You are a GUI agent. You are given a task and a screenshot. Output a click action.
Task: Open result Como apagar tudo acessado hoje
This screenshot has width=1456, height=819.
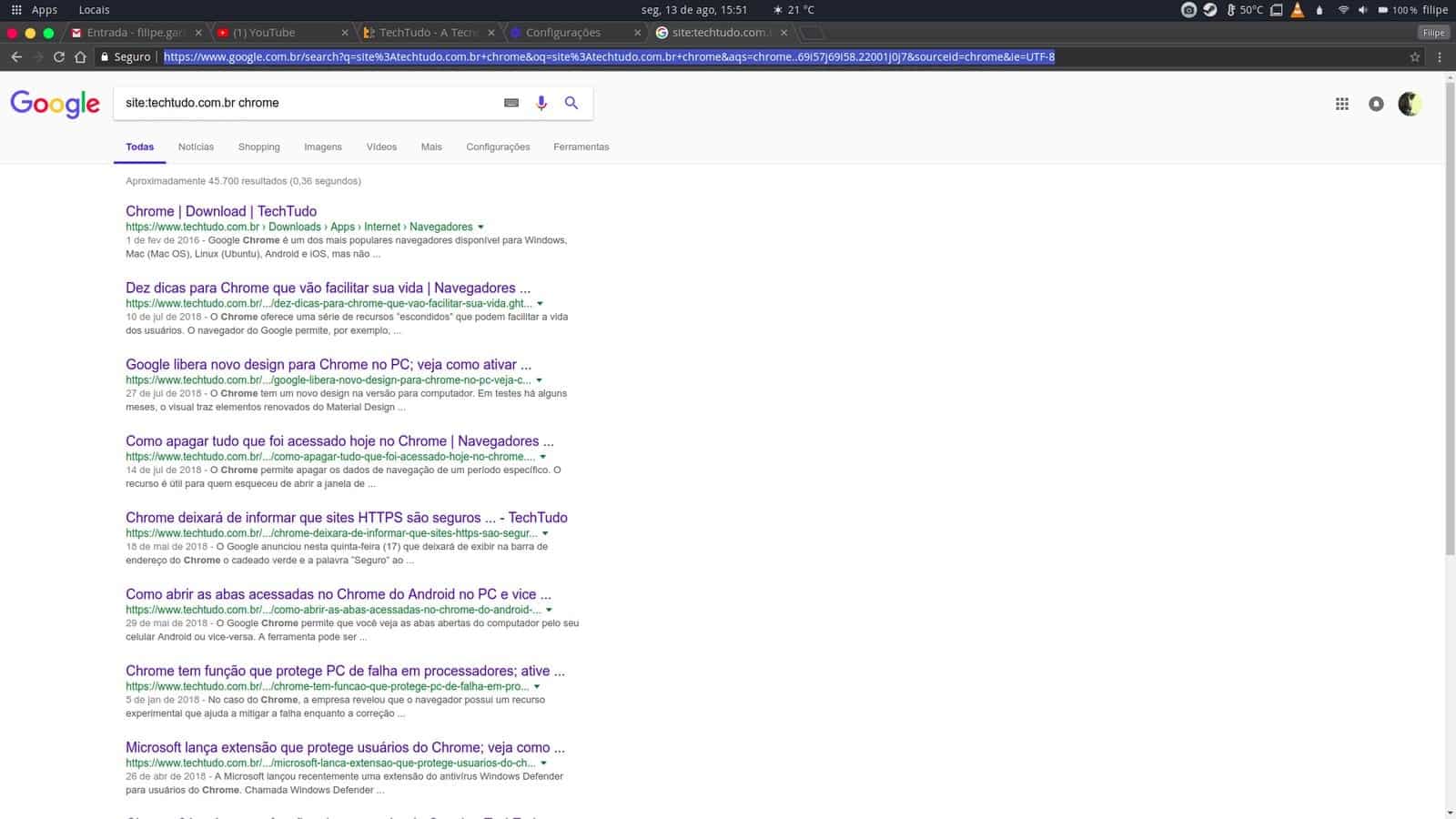(x=339, y=440)
